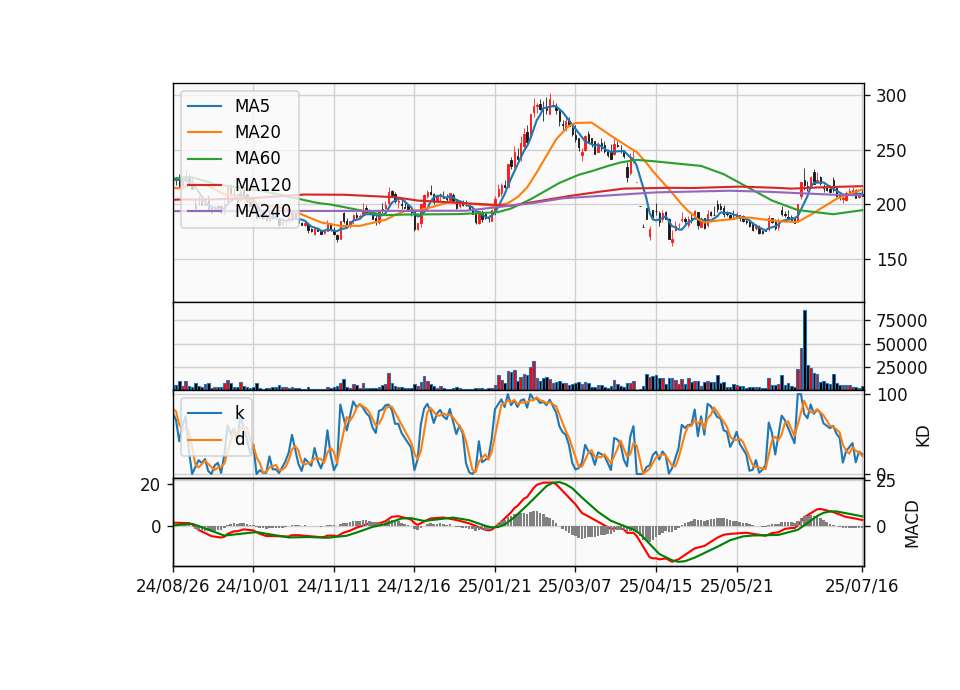
Task: Click the 25/05/21 date axis label
Action: (737, 586)
